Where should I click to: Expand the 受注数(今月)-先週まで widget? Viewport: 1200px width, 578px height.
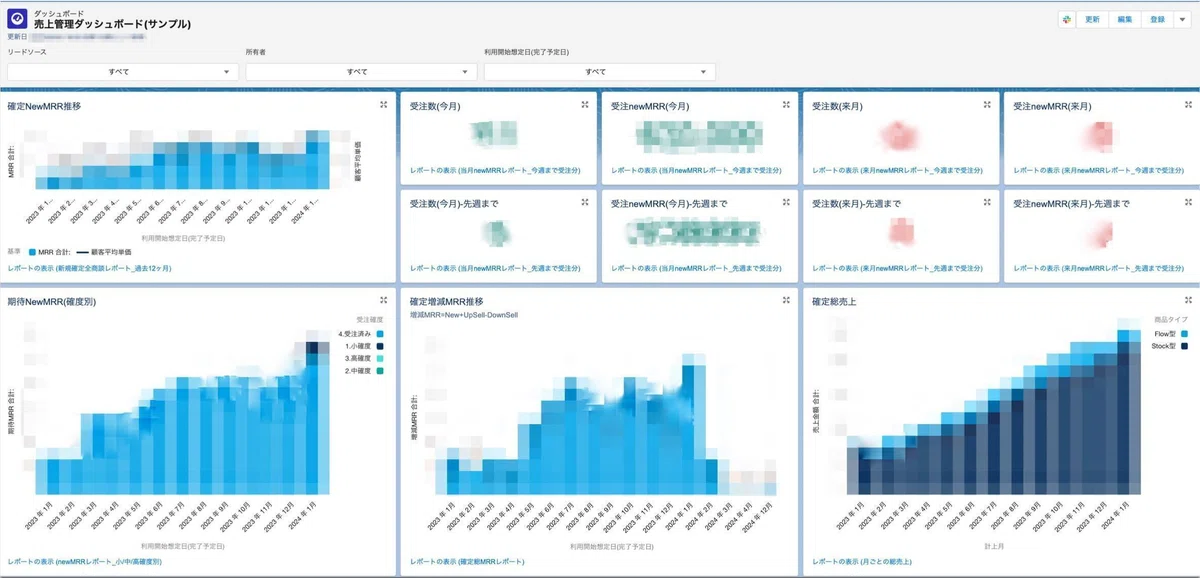(585, 203)
